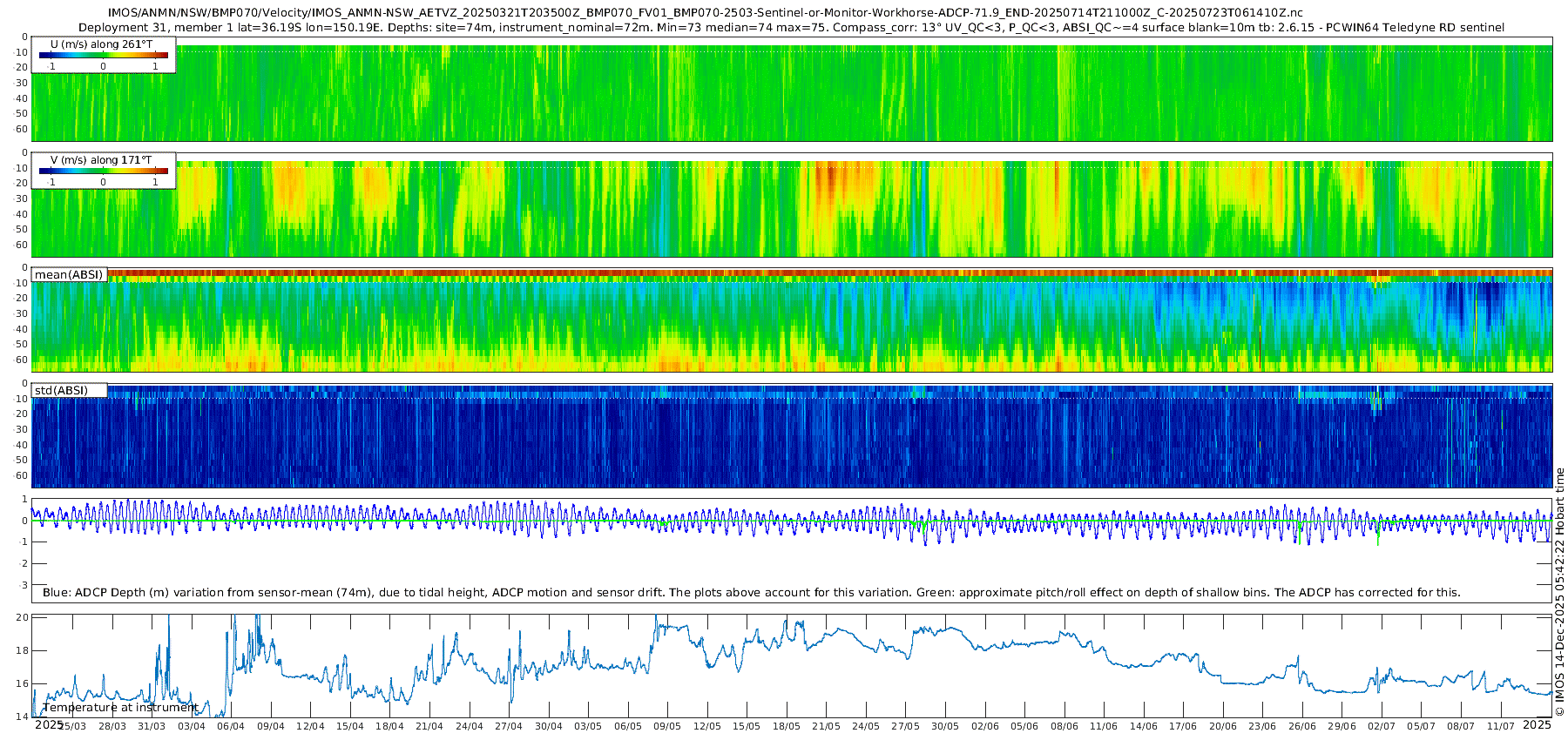This screenshot has width=1568, height=740.
Task: Click the '2025' year label at bottom right
Action: pyautogui.click(x=1537, y=724)
